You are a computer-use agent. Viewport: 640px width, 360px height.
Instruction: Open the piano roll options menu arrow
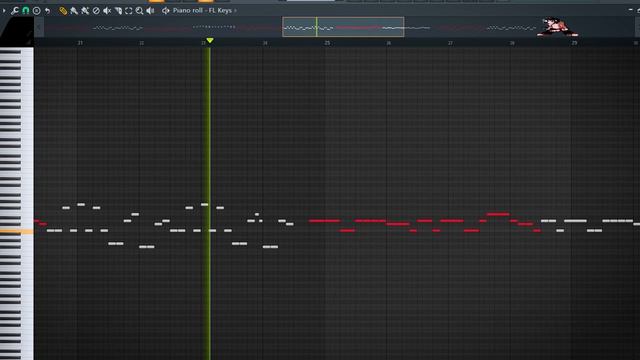click(x=4, y=11)
